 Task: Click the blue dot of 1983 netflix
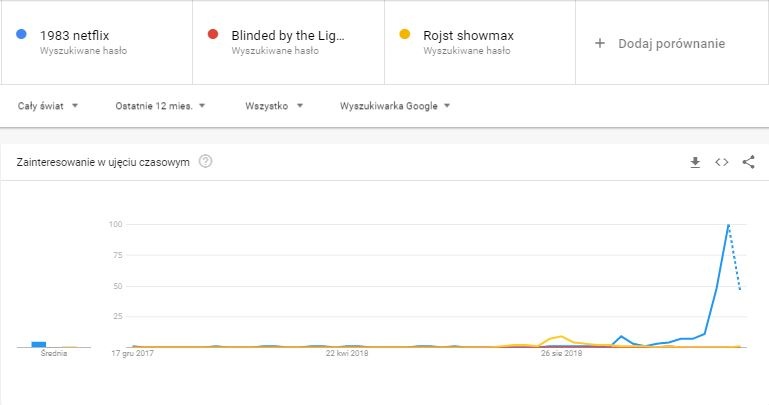tap(21, 34)
